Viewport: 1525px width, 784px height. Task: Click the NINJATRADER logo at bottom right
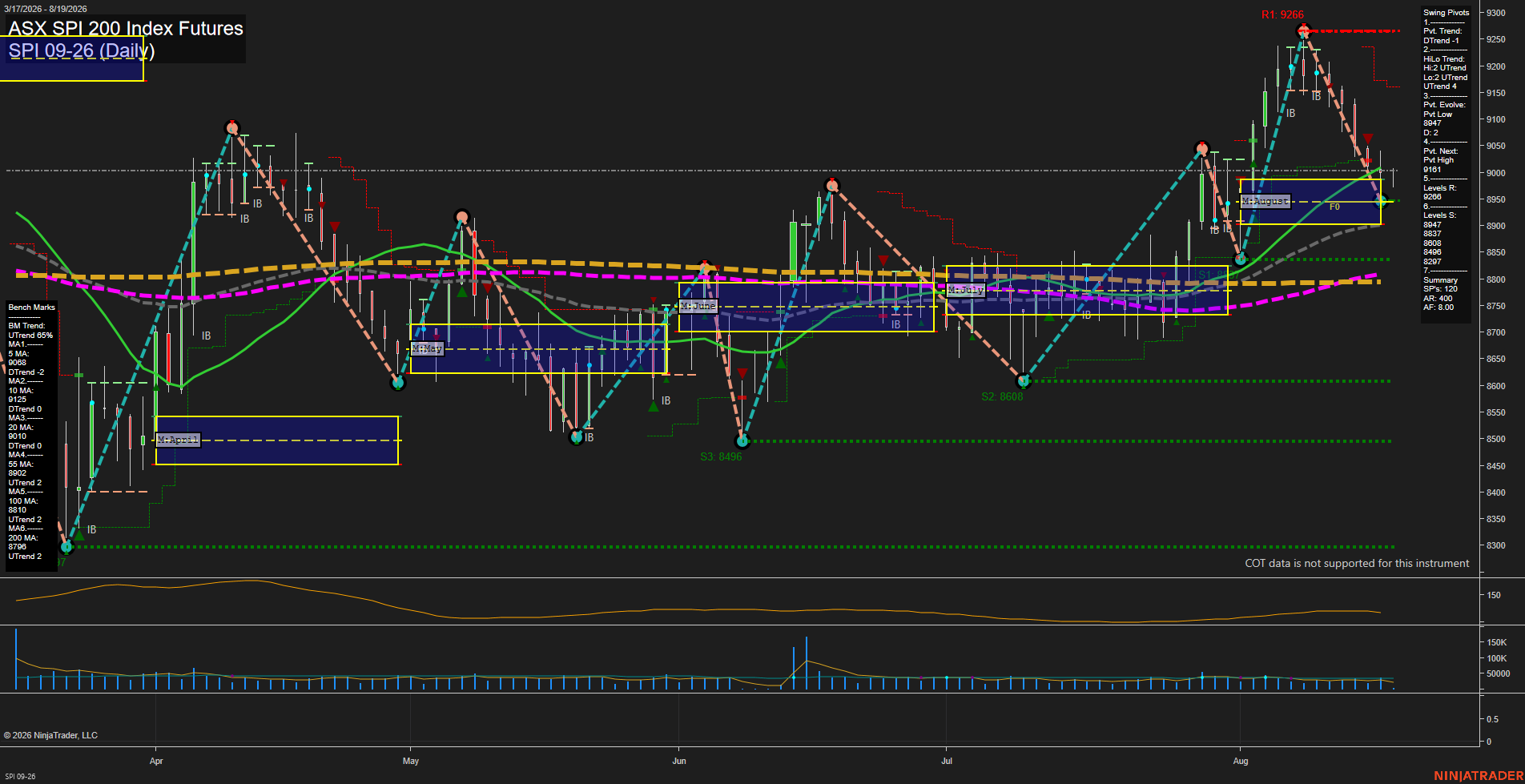tap(1479, 775)
